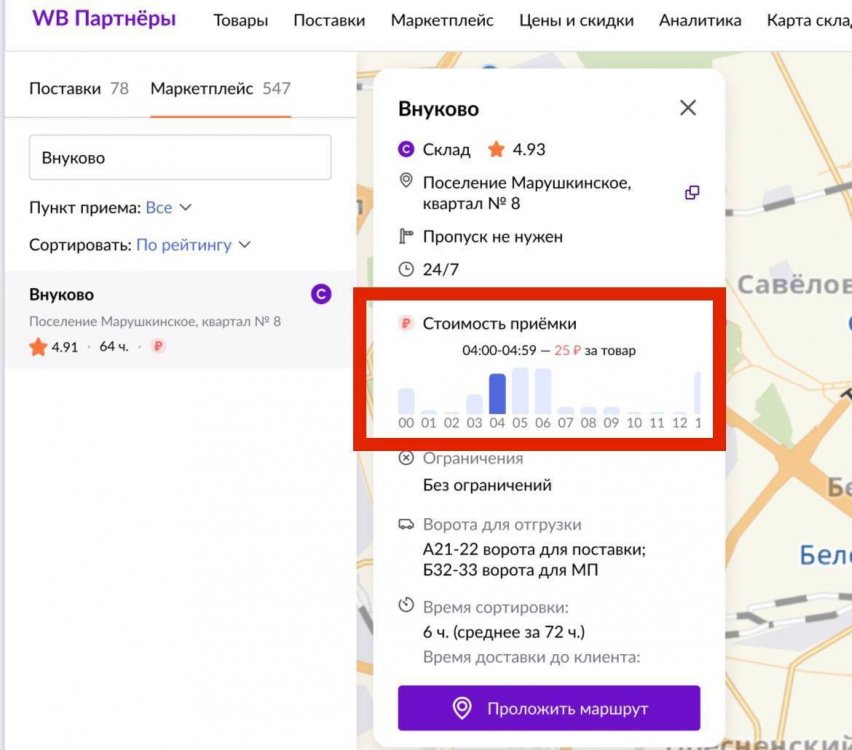Screen dimensions: 852x750
Task: Select the 05 hour bar in cost chart
Action: [520, 391]
